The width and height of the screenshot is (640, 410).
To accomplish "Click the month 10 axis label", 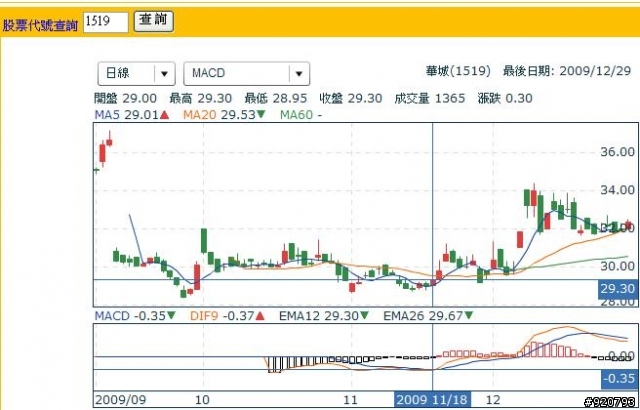I will tap(202, 399).
